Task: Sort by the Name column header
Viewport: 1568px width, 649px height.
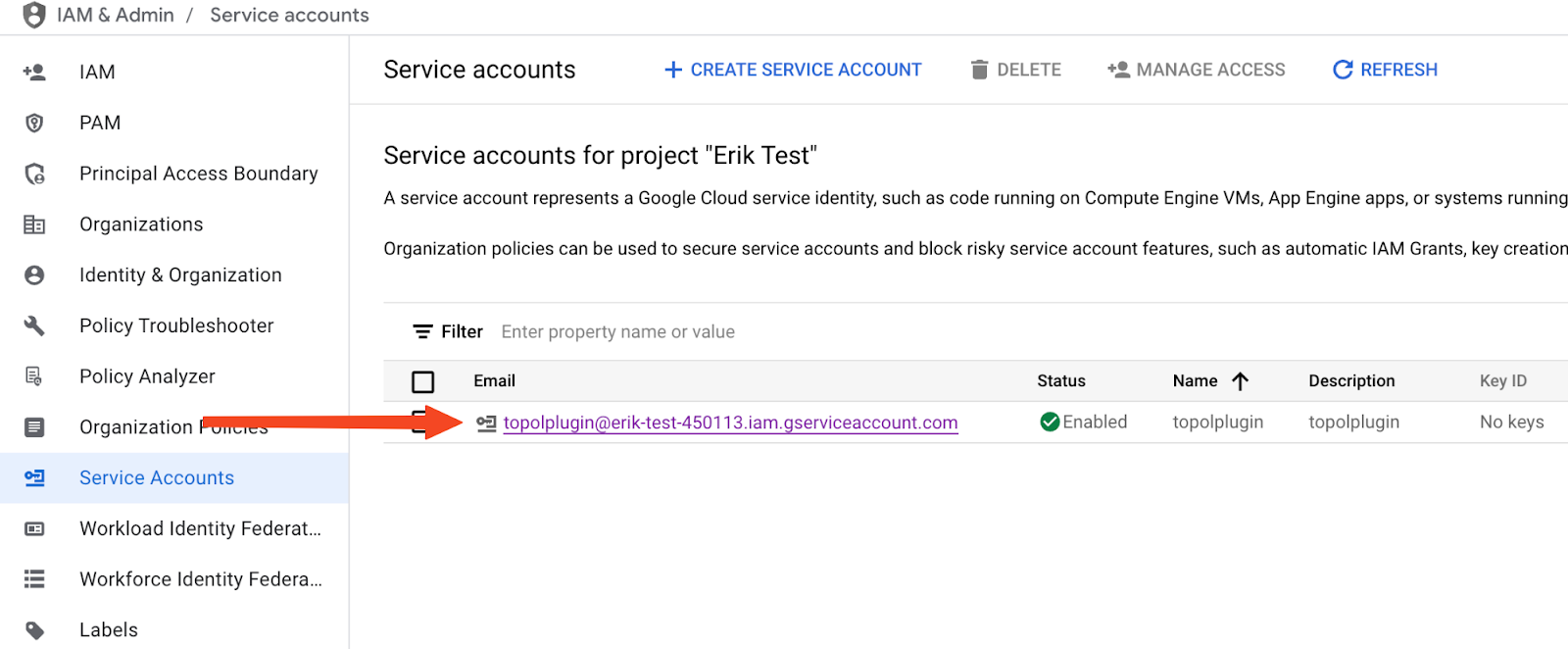Action: (1196, 381)
